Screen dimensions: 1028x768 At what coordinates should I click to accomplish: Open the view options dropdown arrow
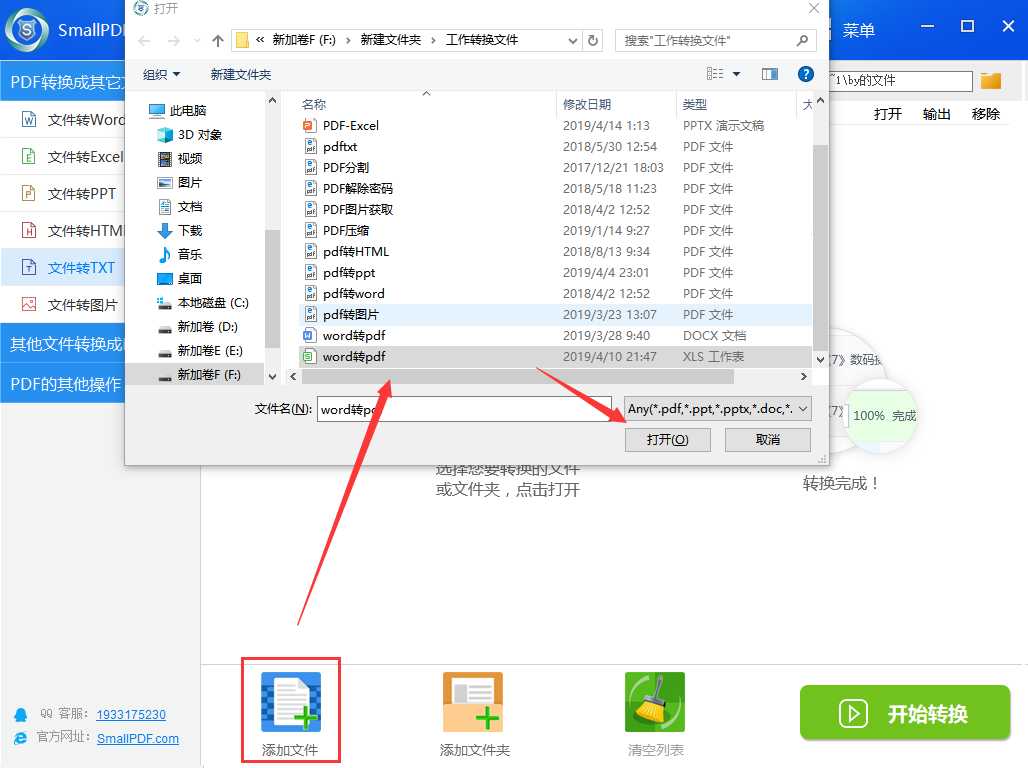point(736,74)
